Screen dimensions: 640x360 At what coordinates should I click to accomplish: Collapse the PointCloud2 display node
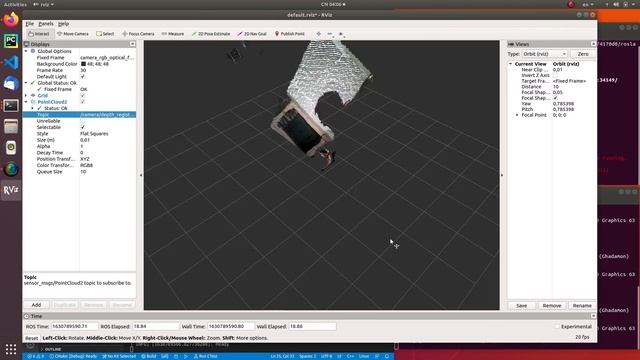pos(26,102)
